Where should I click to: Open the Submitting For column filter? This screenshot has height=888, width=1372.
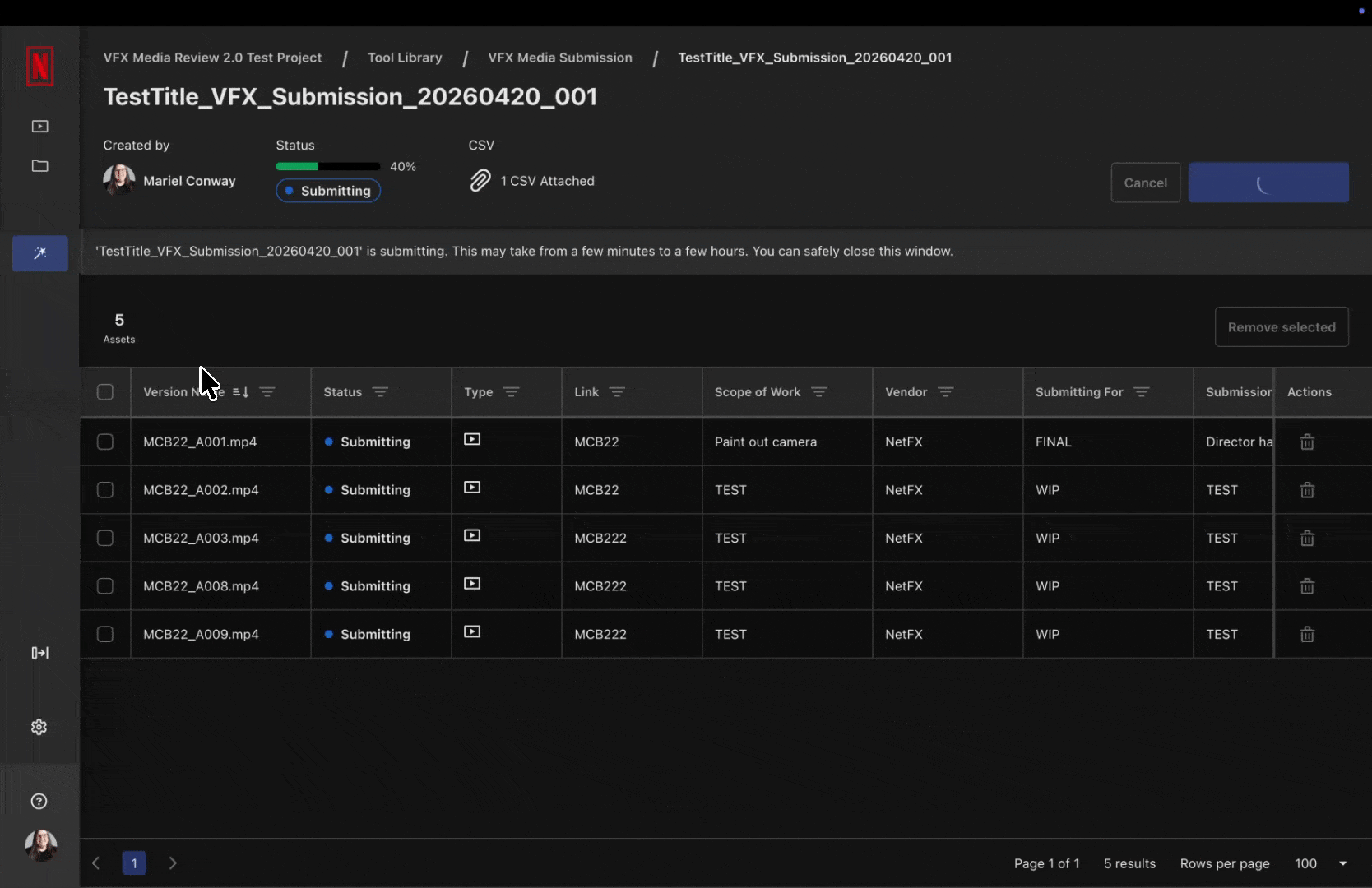point(1142,392)
